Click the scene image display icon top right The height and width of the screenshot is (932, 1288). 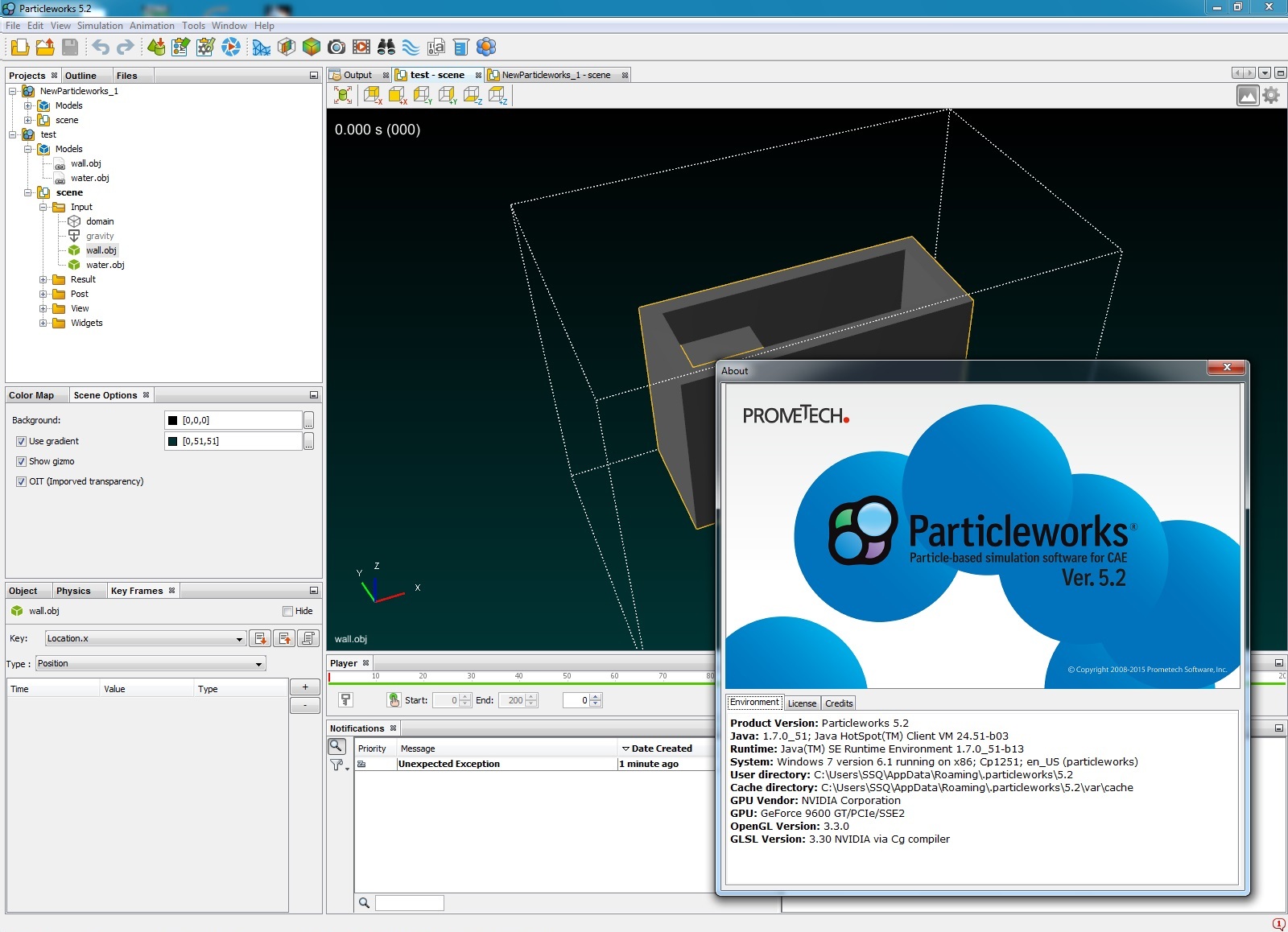coord(1248,96)
